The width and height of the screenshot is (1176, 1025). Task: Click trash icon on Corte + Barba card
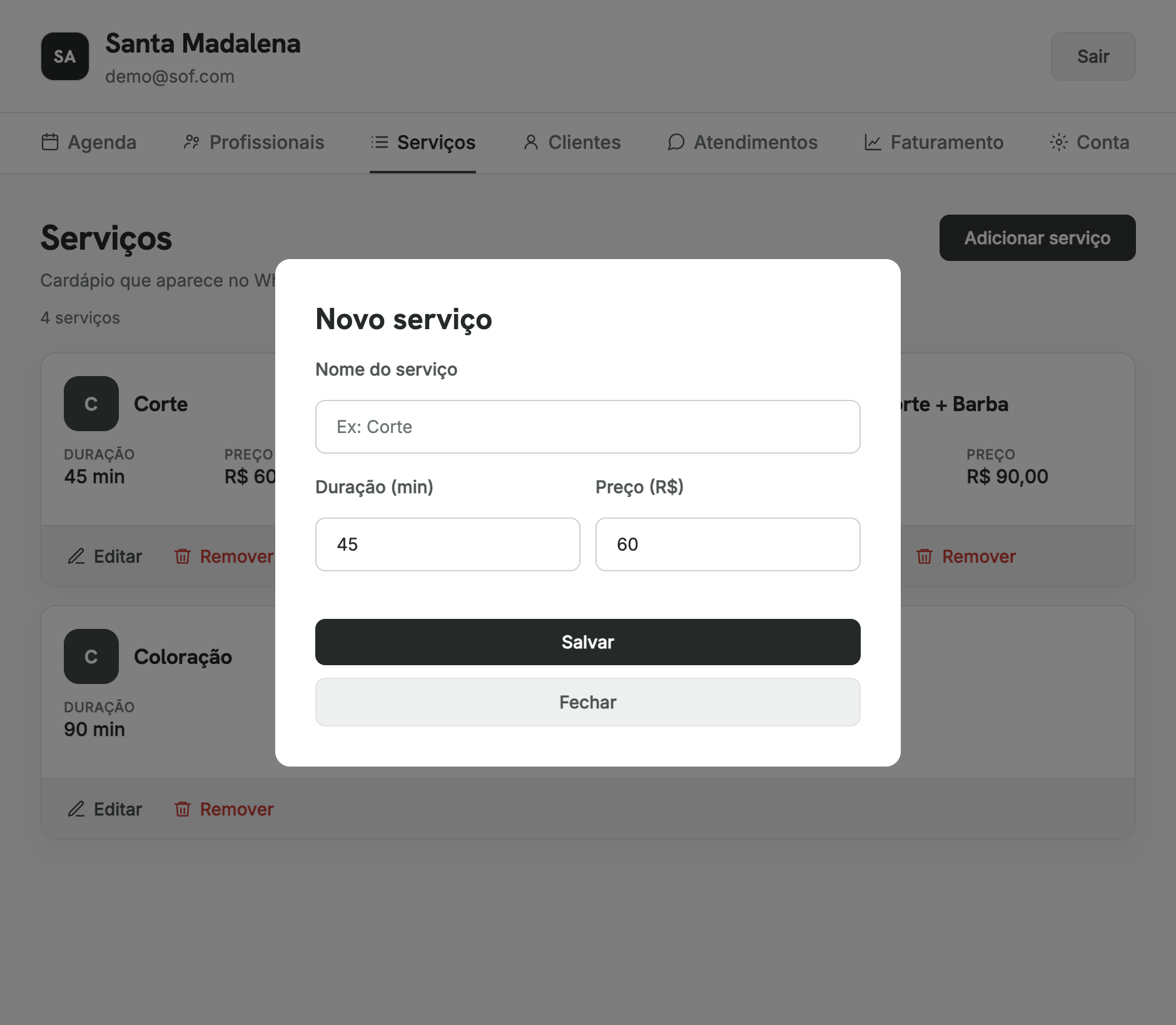click(x=925, y=556)
